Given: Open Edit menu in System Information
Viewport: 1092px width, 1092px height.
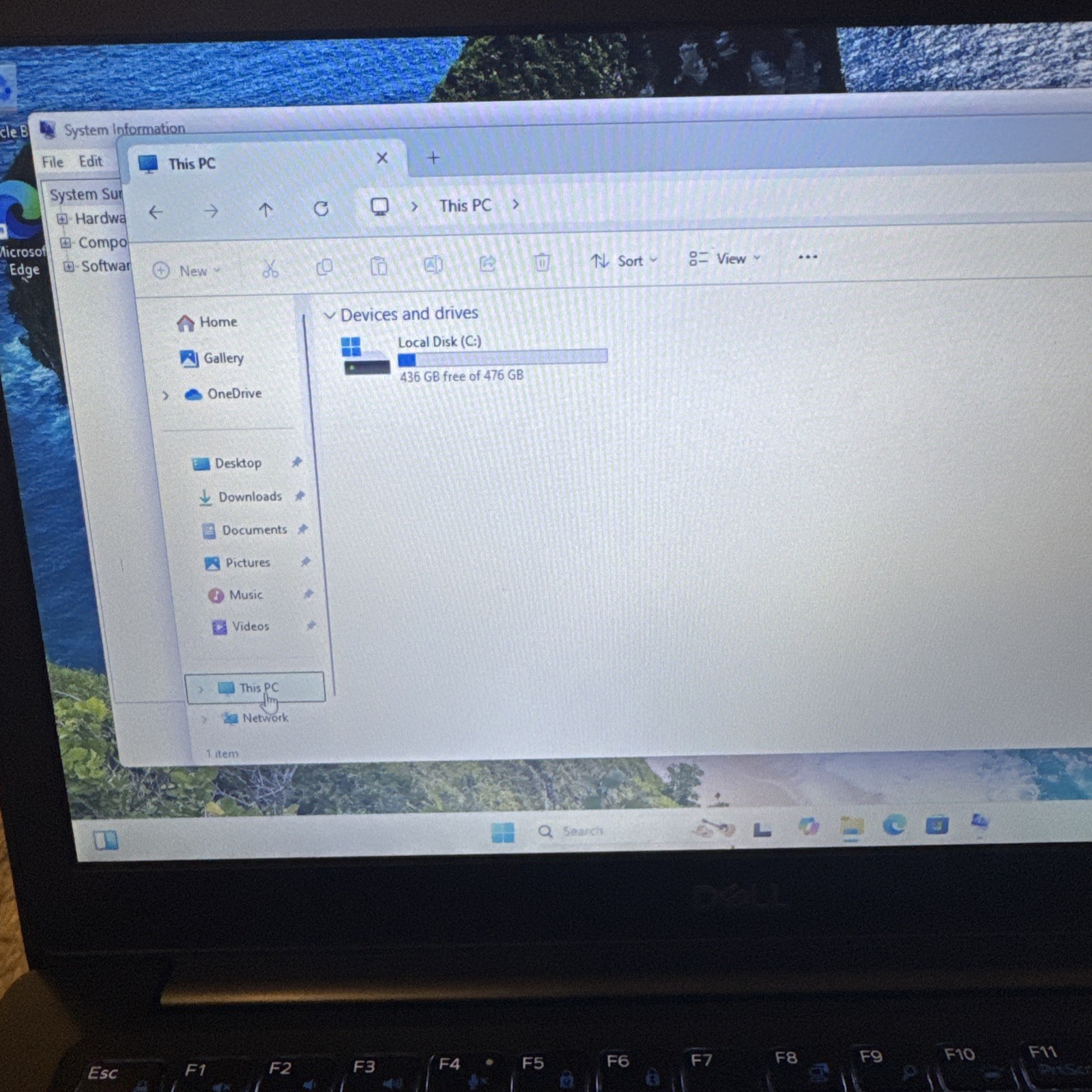Looking at the screenshot, I should pos(90,162).
